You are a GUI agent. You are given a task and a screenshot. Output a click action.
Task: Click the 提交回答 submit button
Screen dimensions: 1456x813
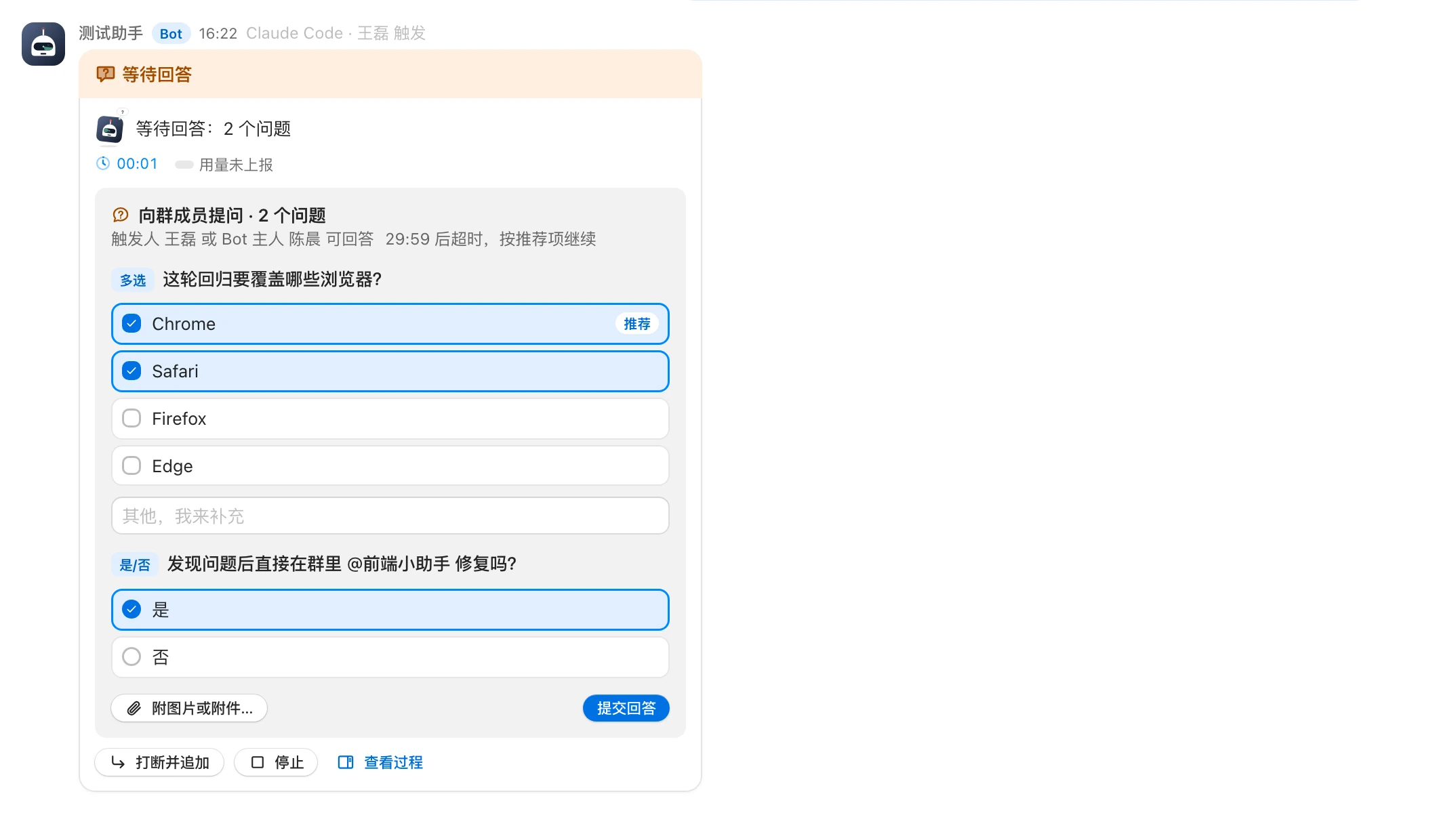[626, 709]
